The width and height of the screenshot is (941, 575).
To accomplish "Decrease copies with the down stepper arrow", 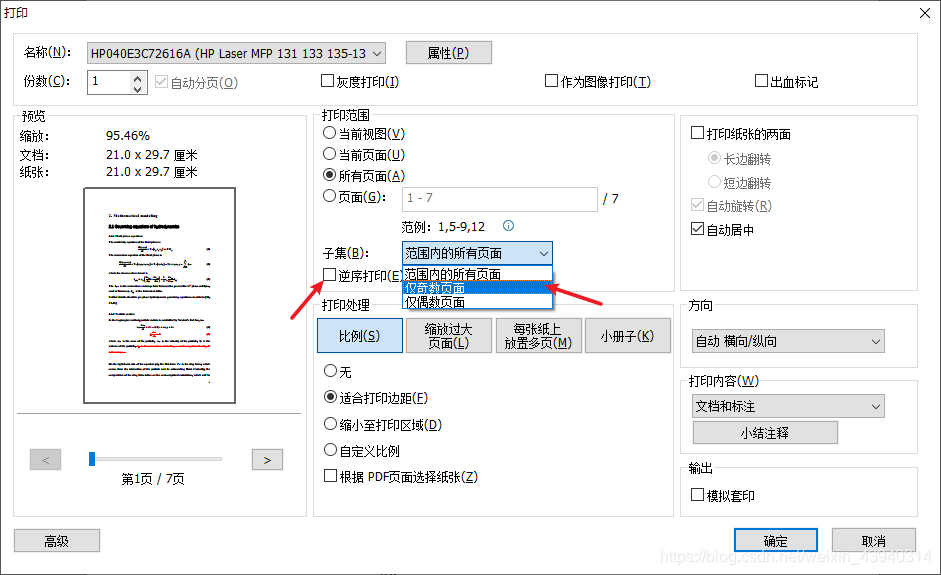I will (x=137, y=88).
